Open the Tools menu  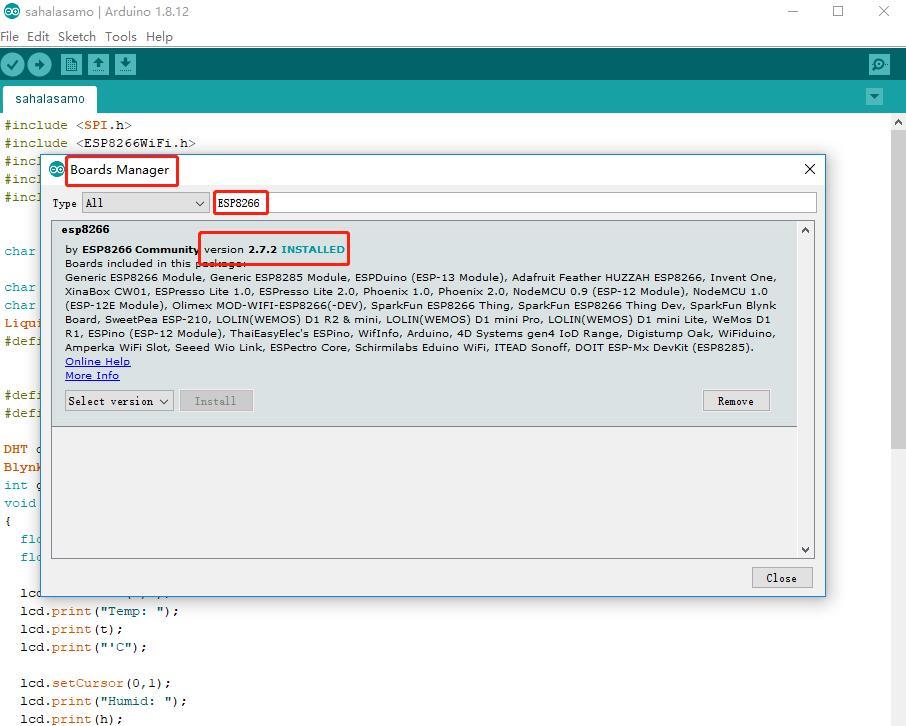121,36
